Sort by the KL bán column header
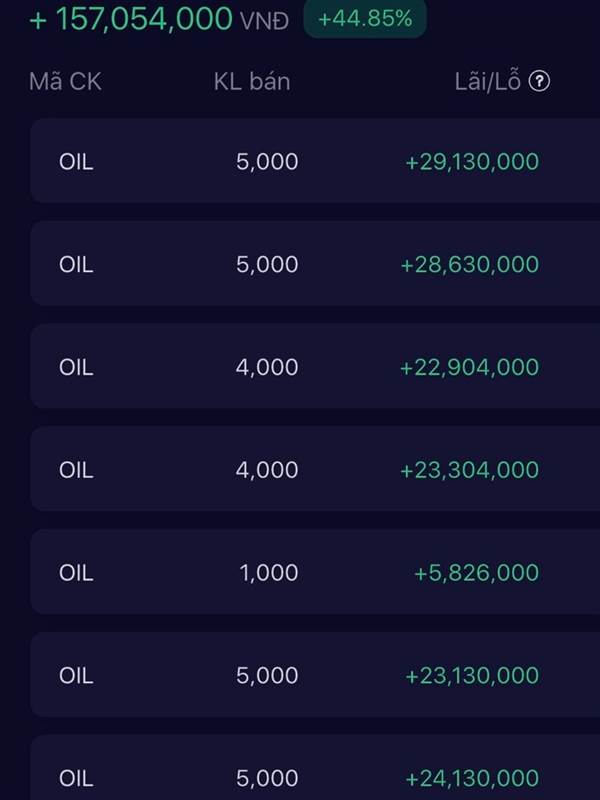The image size is (600, 800). pos(252,82)
